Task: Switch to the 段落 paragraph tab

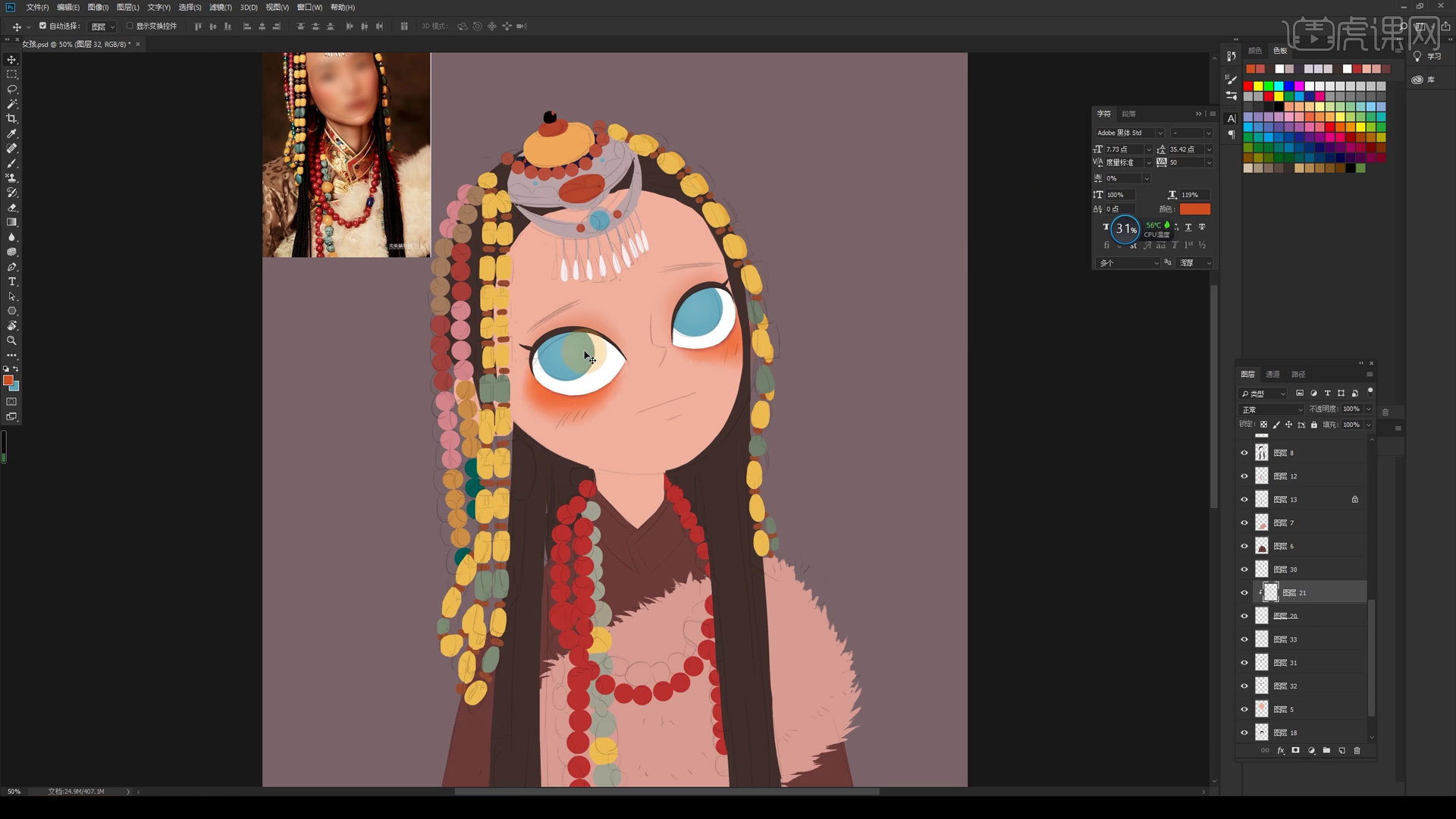Action: pyautogui.click(x=1129, y=114)
